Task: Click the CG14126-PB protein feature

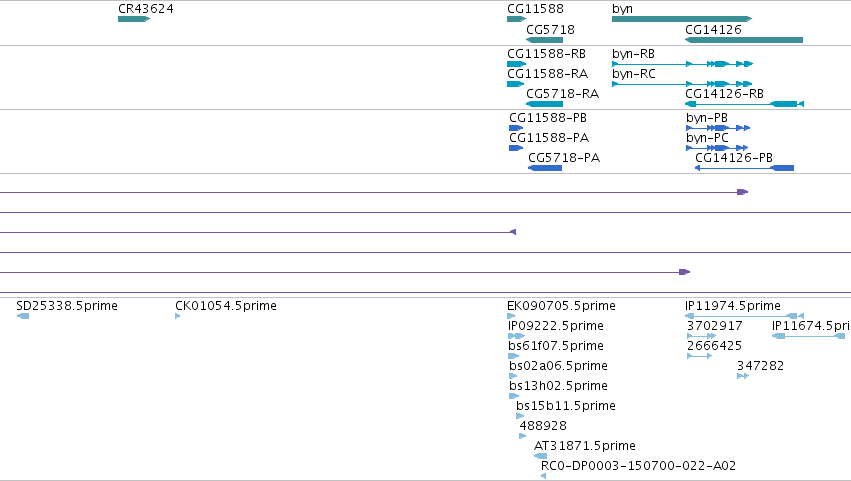Action: (x=744, y=168)
